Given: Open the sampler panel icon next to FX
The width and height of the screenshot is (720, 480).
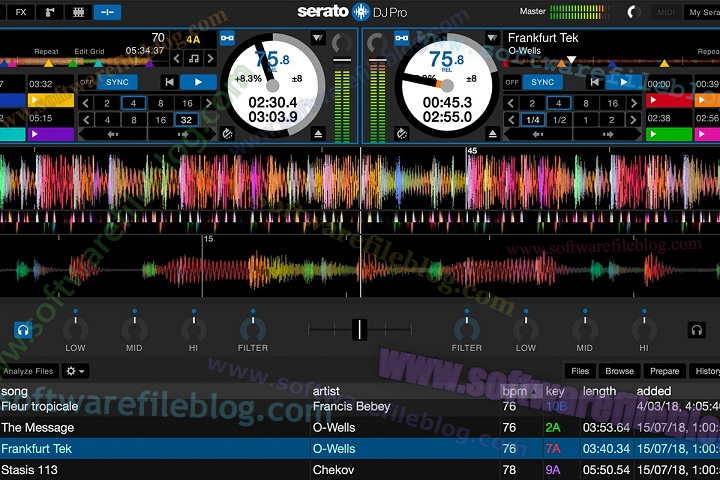Looking at the screenshot, I should tap(50, 12).
